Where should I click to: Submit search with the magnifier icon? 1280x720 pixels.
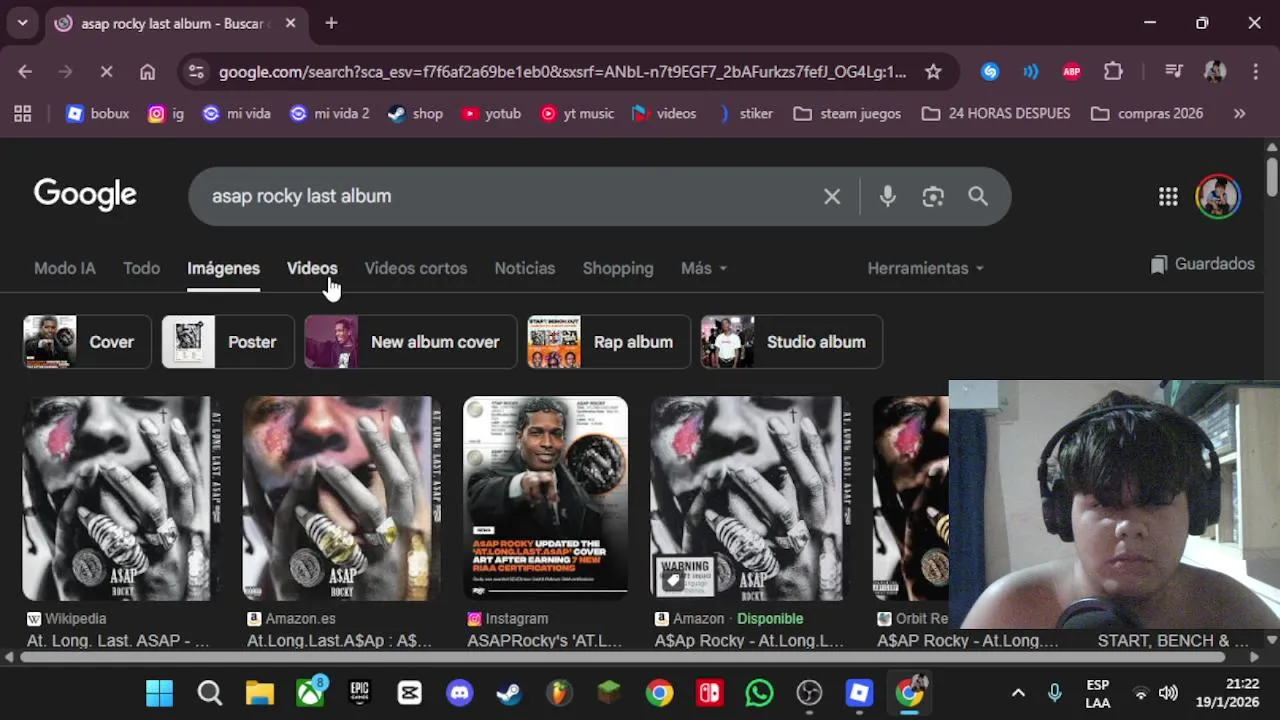pos(978,197)
